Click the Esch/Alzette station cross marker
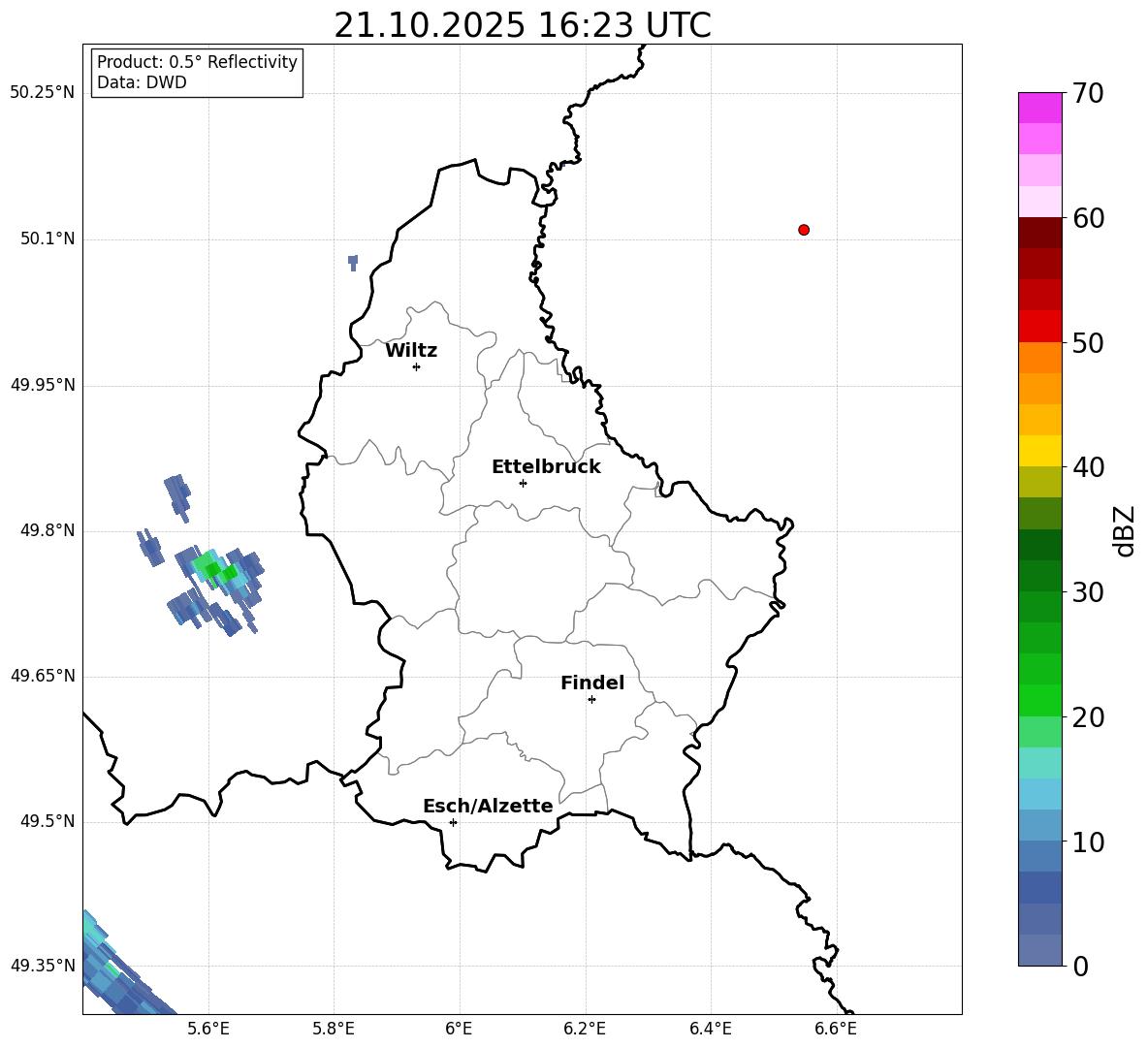Viewport: 1148px width, 1048px height. (453, 822)
